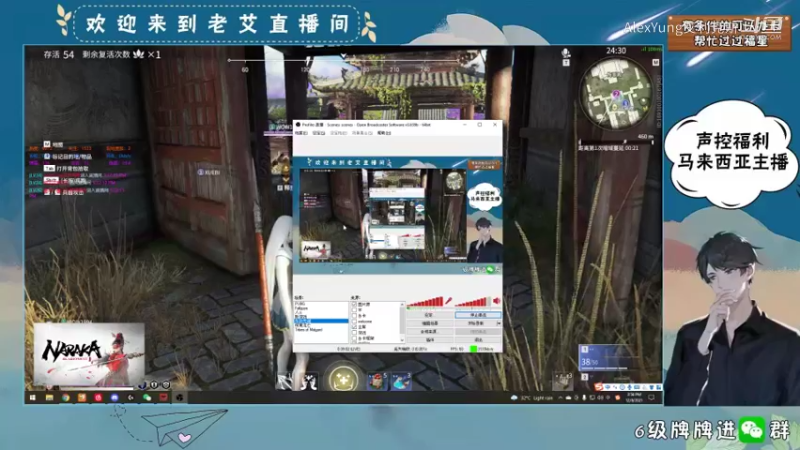Toggle the checked source at top of sources list
Viewport: 800px width, 450px height.
(x=354, y=304)
